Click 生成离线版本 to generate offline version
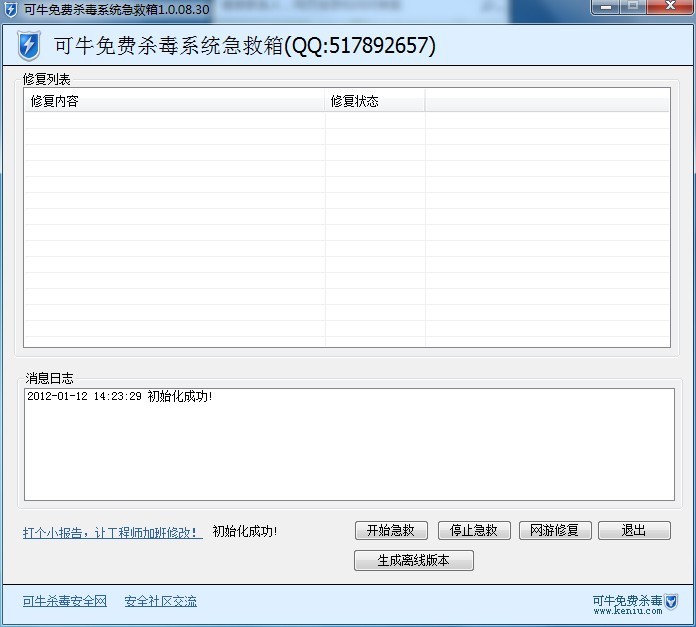The height and width of the screenshot is (627, 696). pyautogui.click(x=413, y=561)
